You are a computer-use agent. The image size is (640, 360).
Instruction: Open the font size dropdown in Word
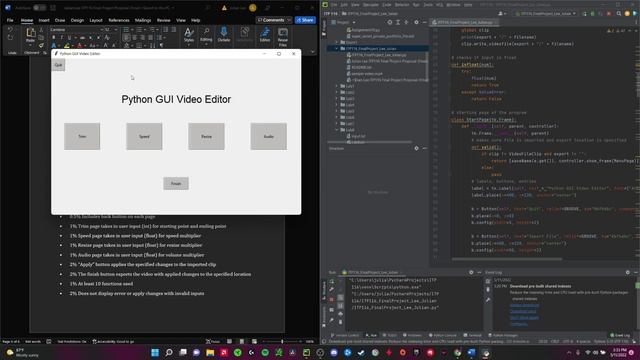116,30
